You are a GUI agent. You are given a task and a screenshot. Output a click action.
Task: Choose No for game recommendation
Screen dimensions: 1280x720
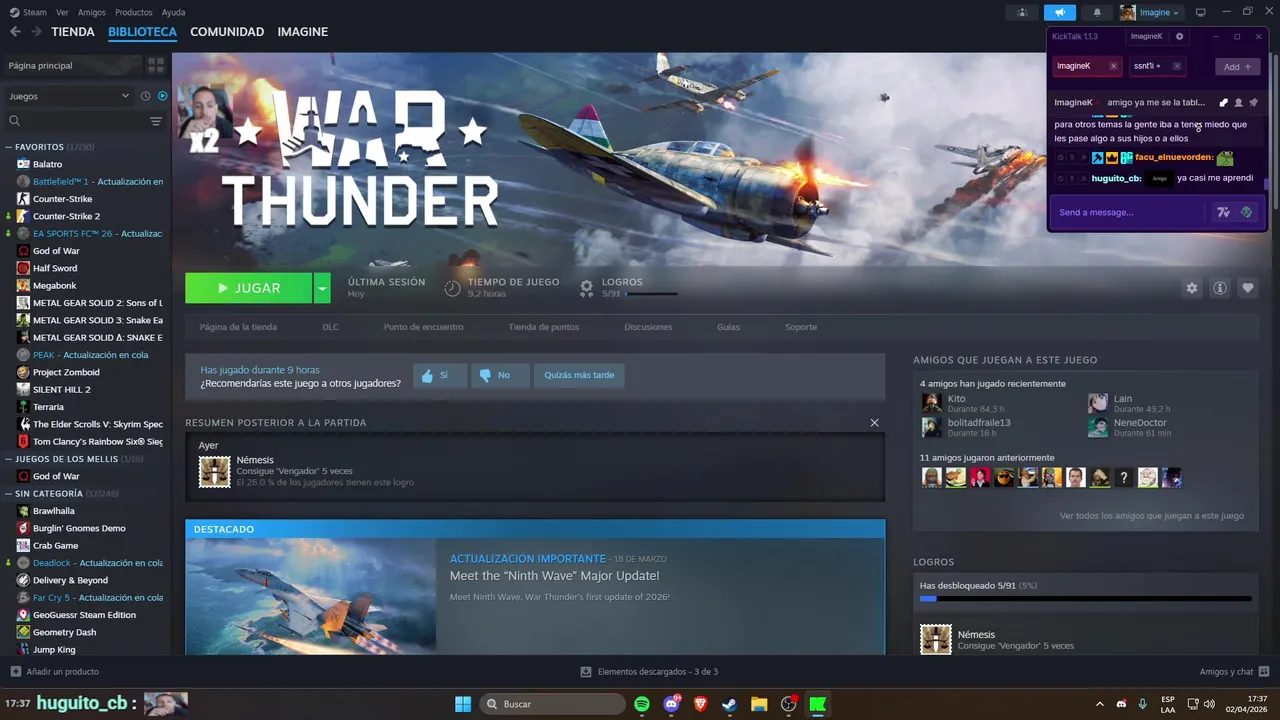500,375
